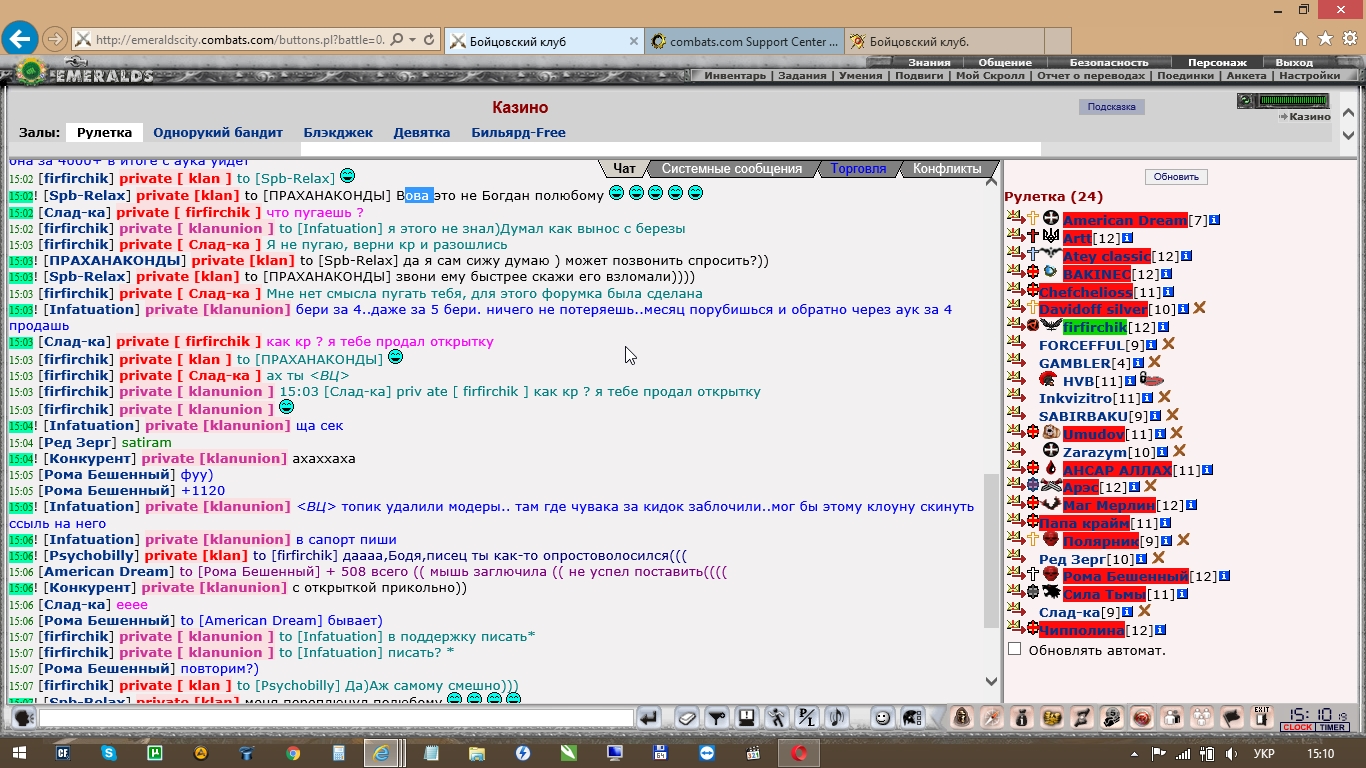The image size is (1366, 768).
Task: Click the green health bar indicator
Action: point(1293,101)
